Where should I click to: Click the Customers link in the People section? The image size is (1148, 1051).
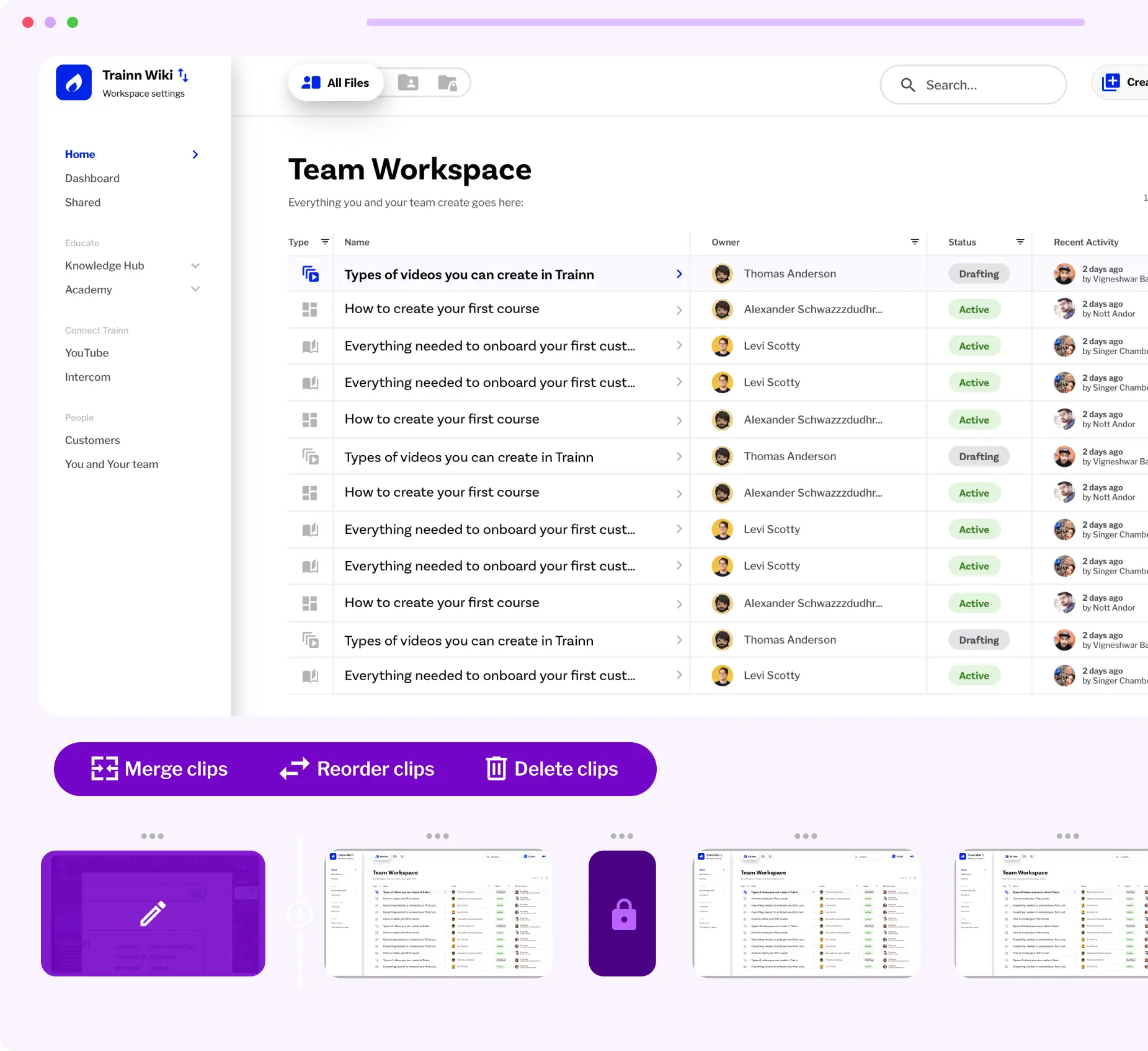pos(92,440)
